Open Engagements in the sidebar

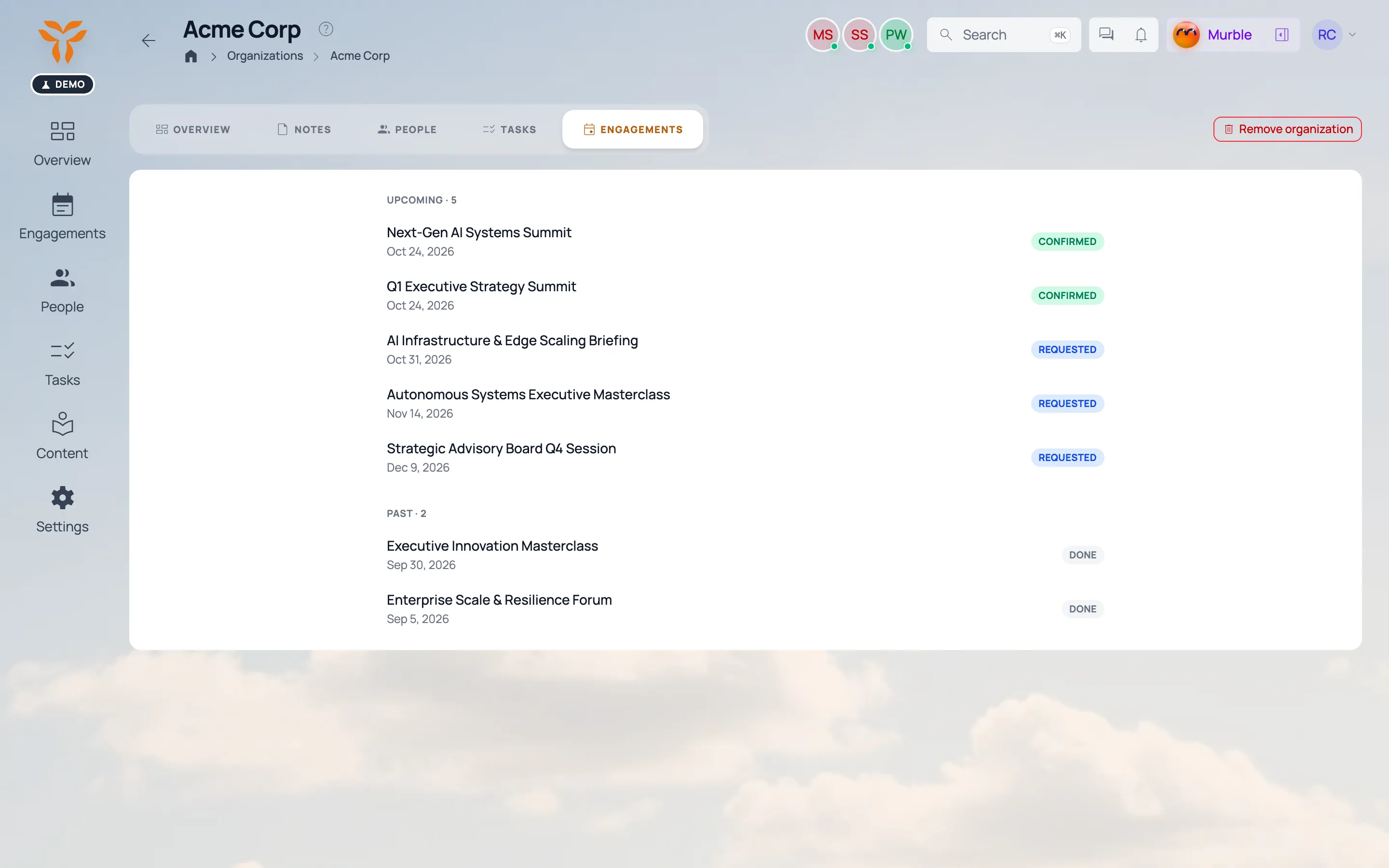[x=63, y=217]
